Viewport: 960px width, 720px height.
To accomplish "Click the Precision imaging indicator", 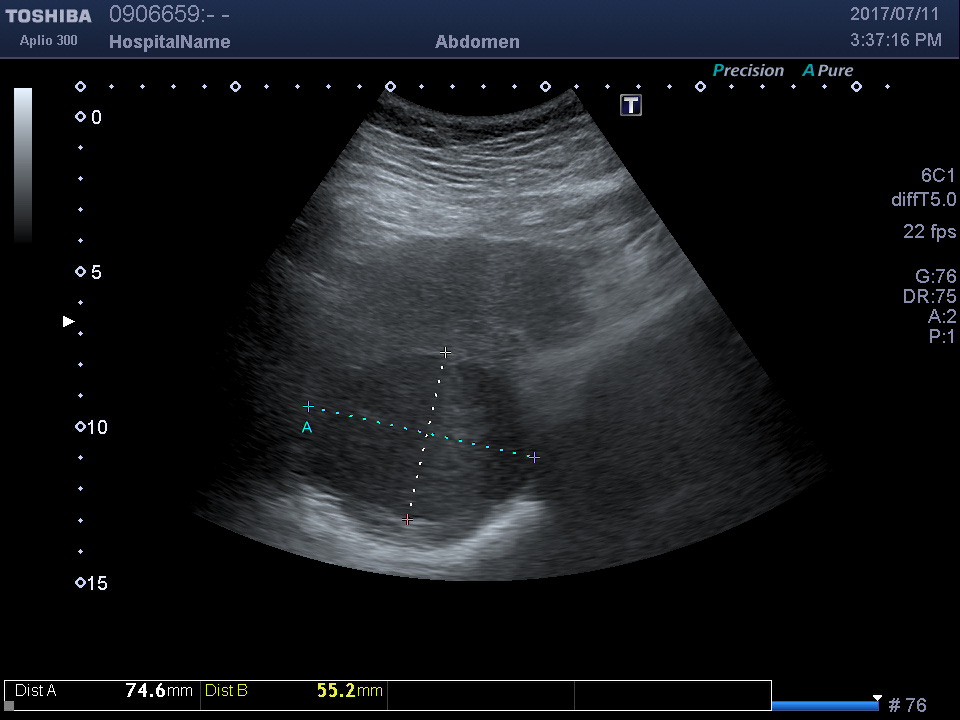I will [x=748, y=70].
